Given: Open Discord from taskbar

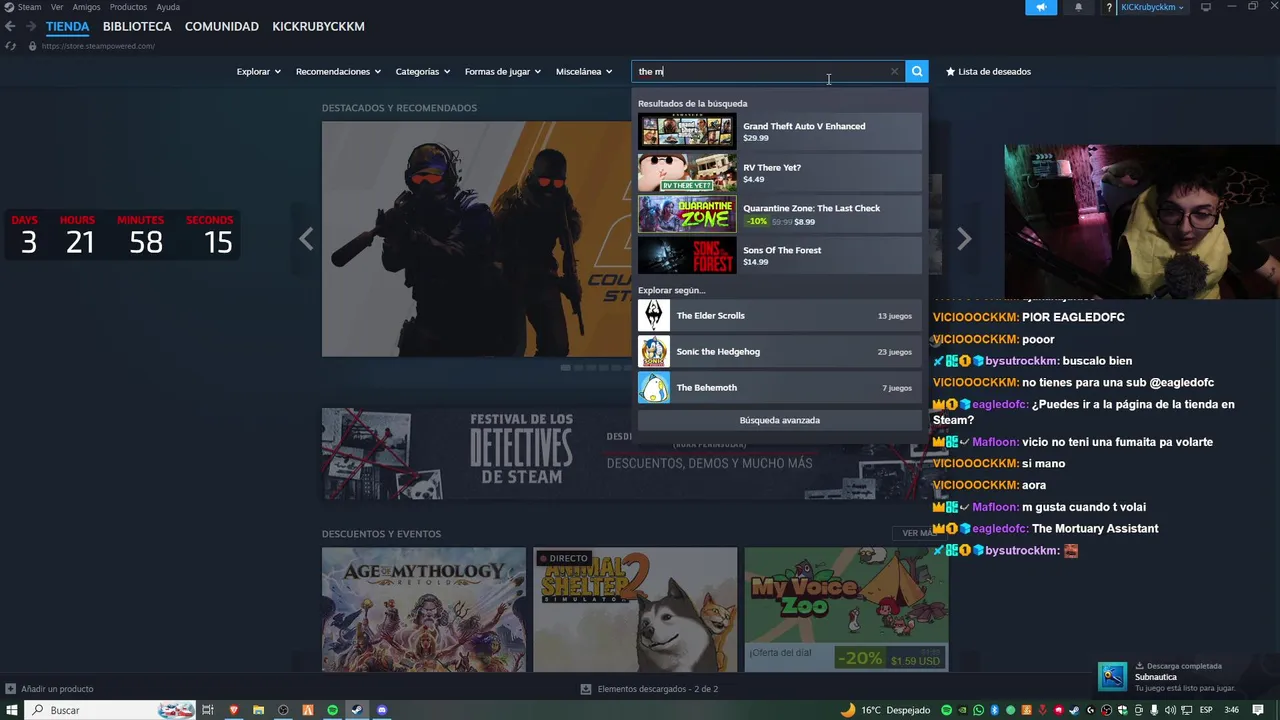Looking at the screenshot, I should pos(382,710).
